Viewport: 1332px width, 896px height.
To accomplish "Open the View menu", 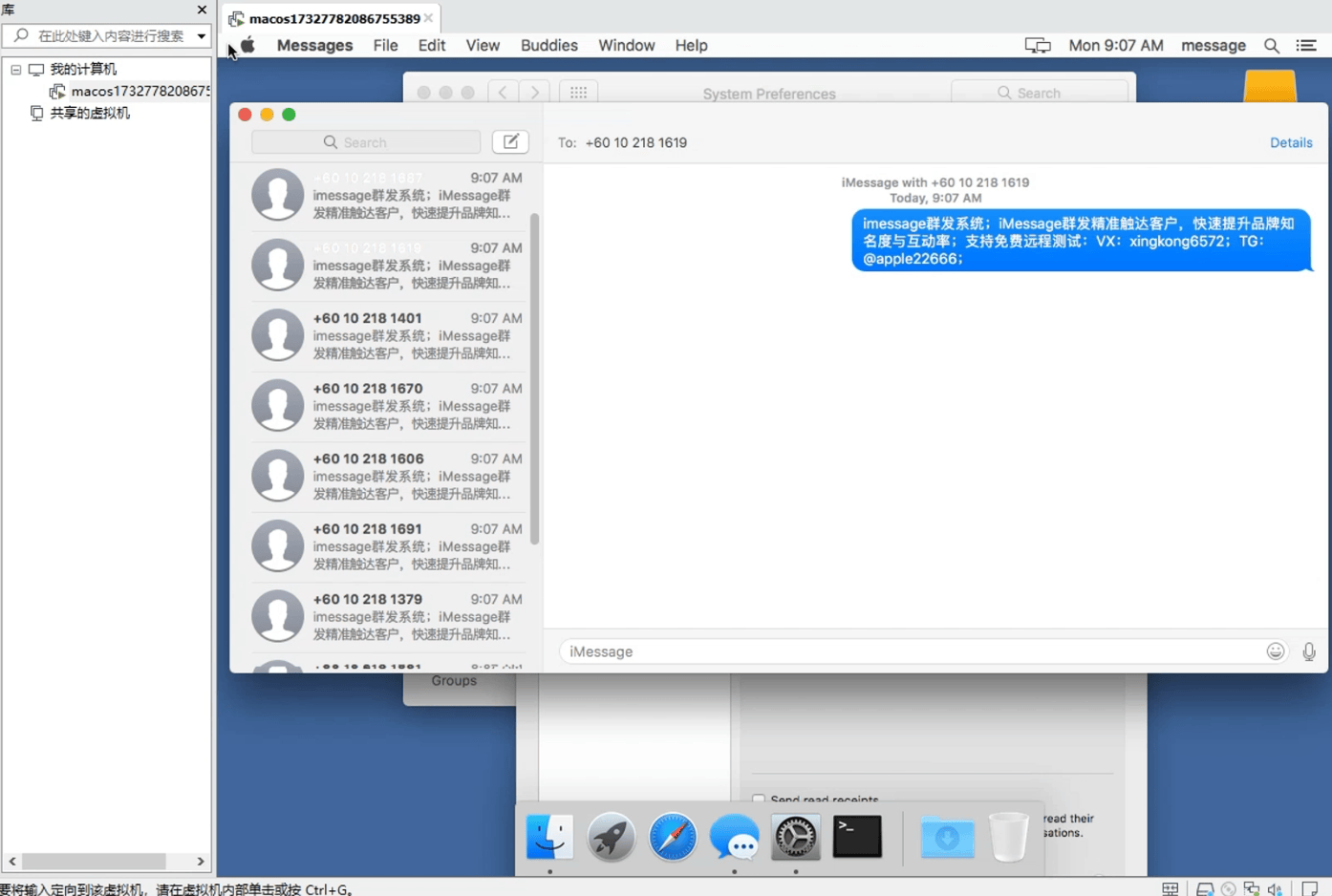I will click(483, 45).
